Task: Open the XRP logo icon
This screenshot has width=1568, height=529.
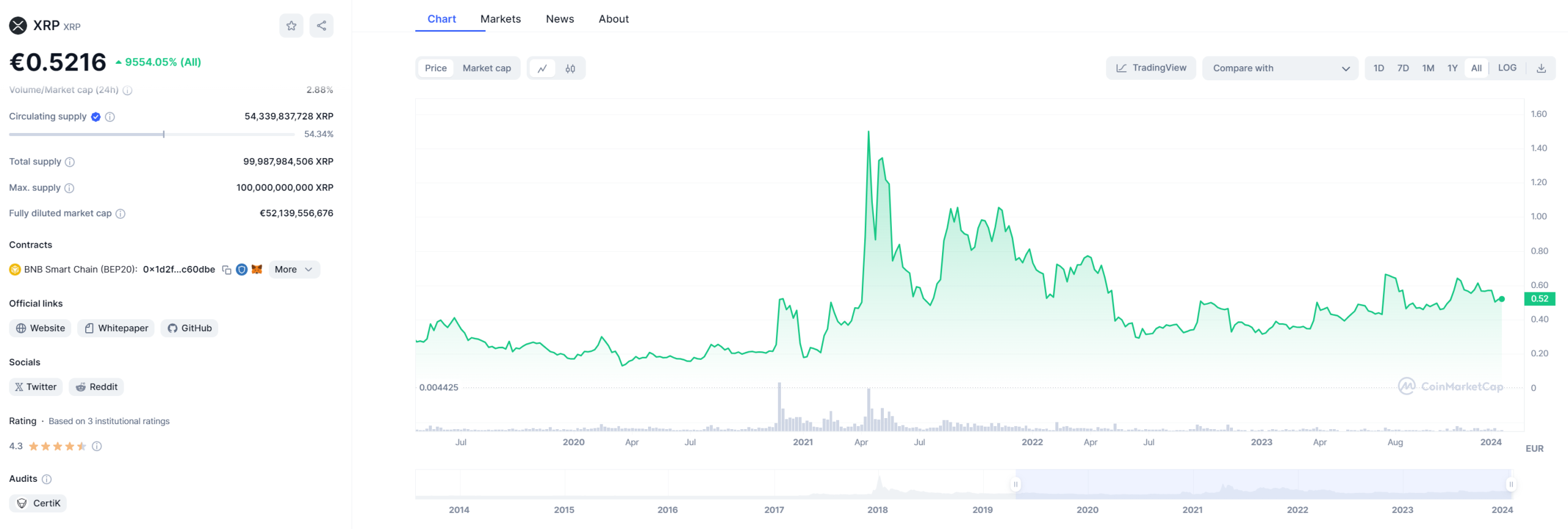Action: (18, 26)
